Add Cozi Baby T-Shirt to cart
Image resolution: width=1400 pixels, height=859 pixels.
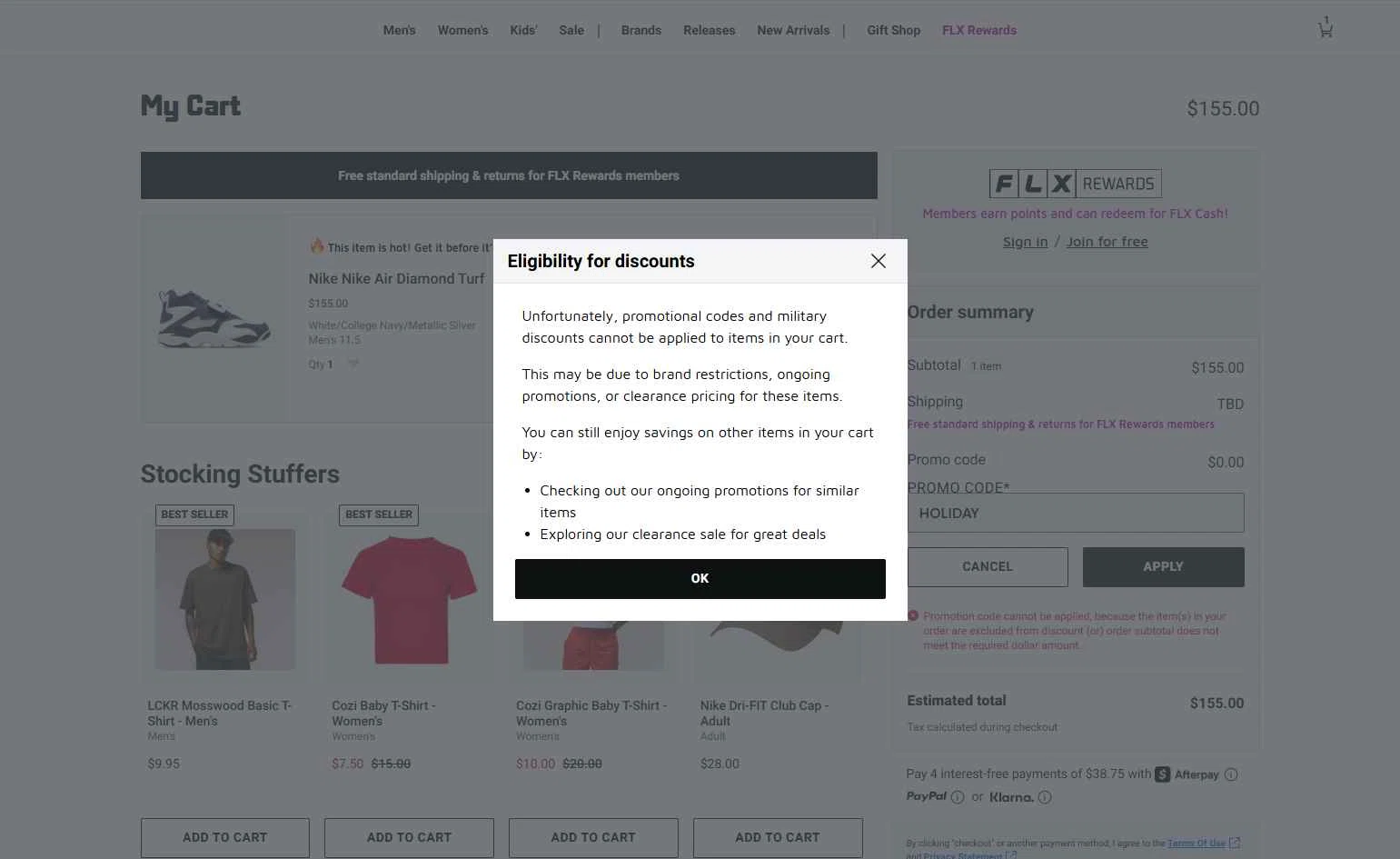(x=409, y=837)
